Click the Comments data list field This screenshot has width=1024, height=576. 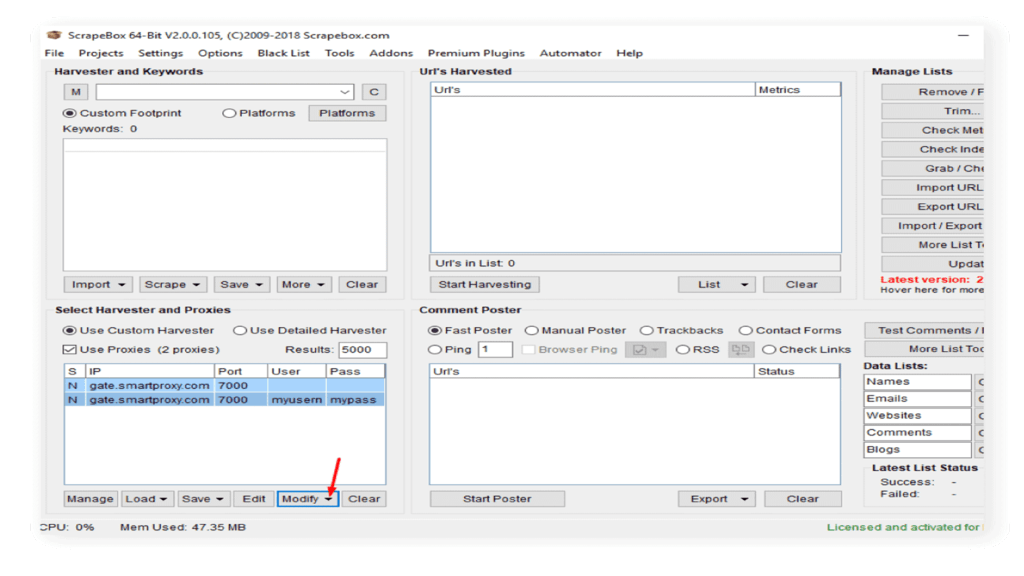[918, 432]
